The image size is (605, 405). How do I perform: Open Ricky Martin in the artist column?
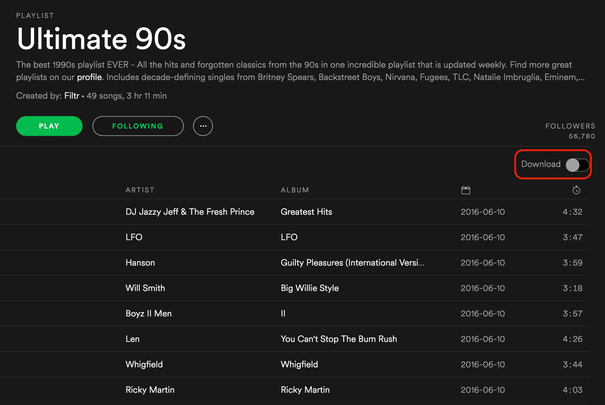click(150, 390)
